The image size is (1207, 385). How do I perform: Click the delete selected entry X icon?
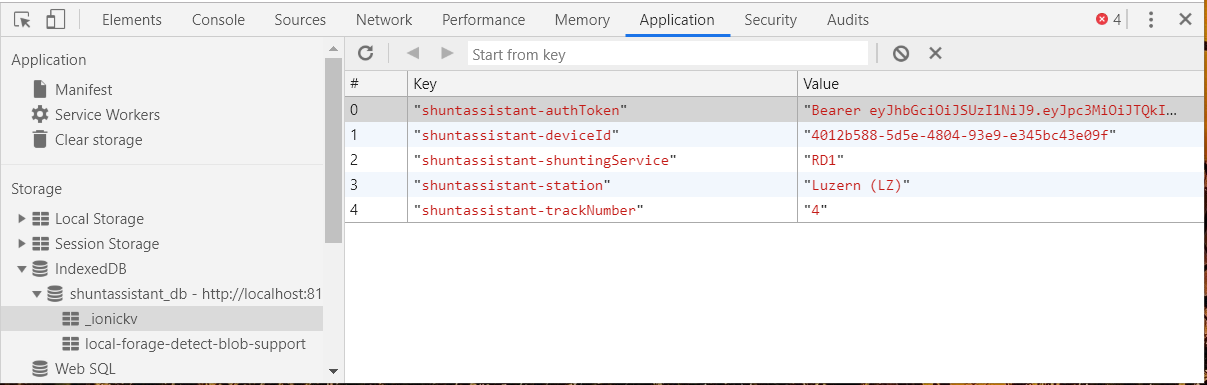(936, 54)
